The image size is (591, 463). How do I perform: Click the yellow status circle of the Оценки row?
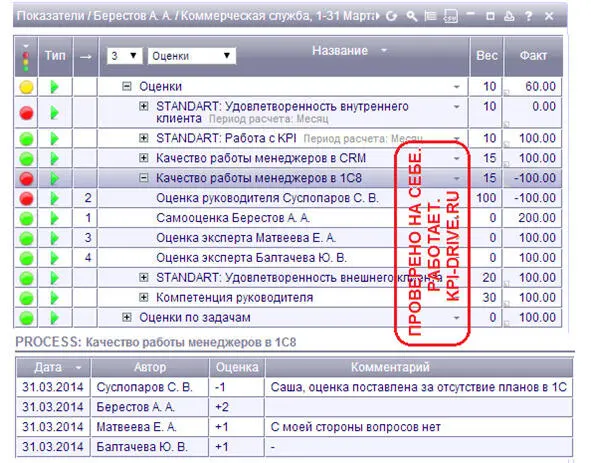[x=26, y=87]
